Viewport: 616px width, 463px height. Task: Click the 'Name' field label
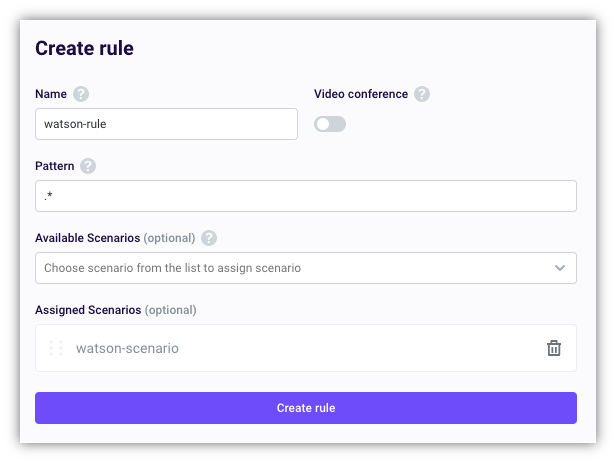click(x=51, y=94)
